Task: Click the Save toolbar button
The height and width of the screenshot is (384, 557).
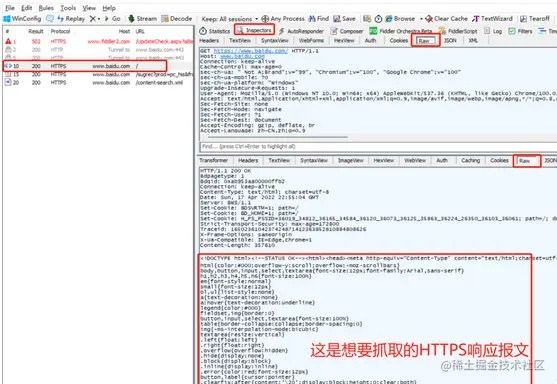Action: tap(344, 18)
